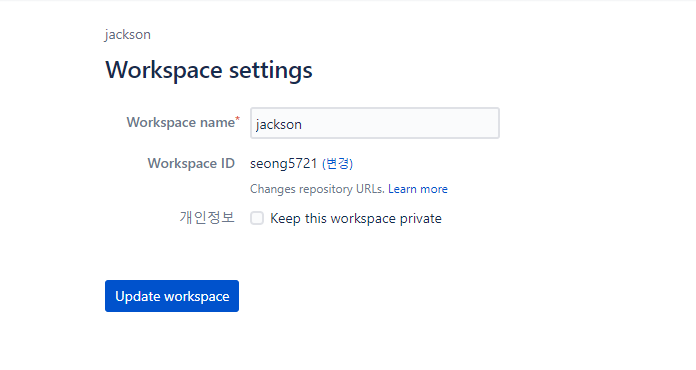
Task: Click the Workspace settings heading
Action: pos(209,70)
